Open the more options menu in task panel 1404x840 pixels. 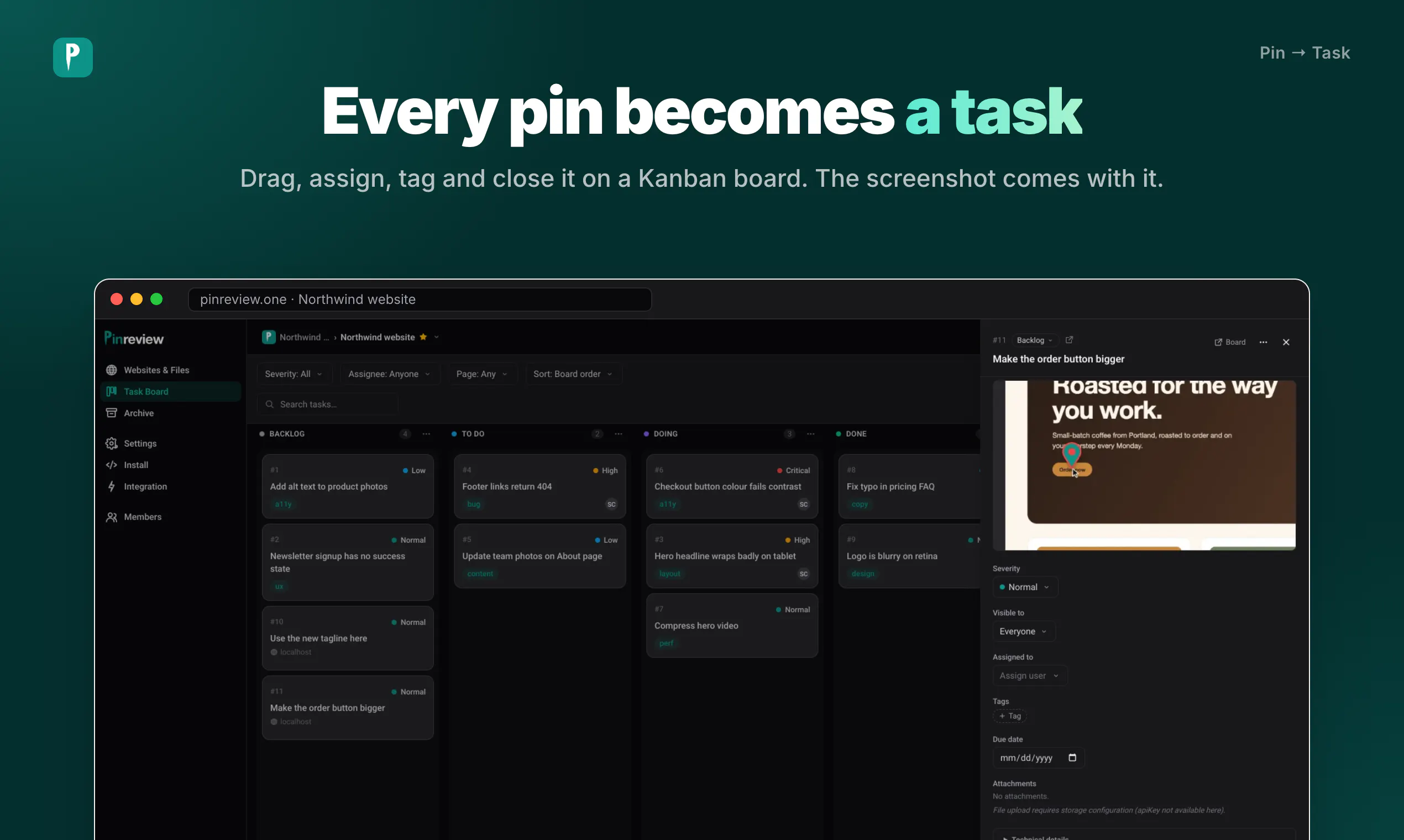(1263, 343)
